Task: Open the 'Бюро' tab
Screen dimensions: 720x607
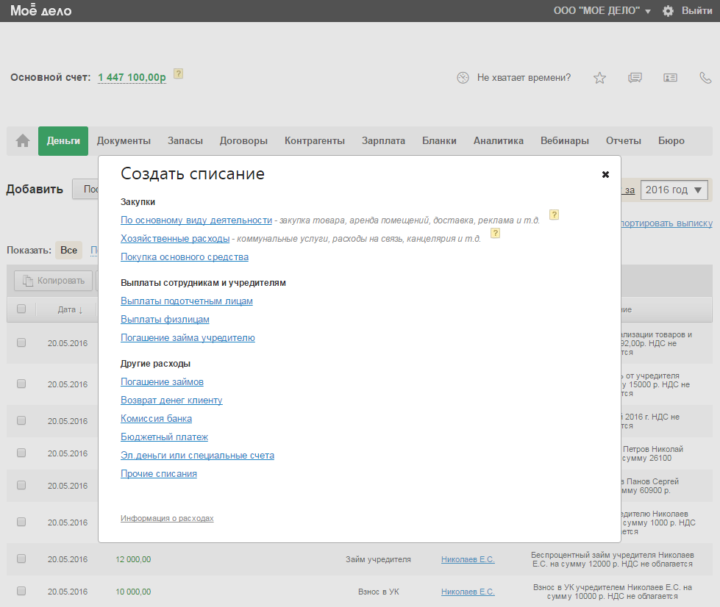Action: pyautogui.click(x=671, y=141)
